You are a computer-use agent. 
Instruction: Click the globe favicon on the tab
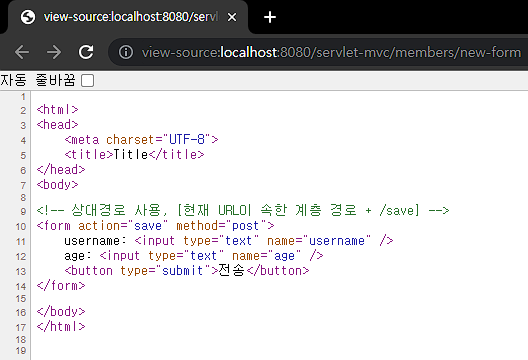(28, 17)
